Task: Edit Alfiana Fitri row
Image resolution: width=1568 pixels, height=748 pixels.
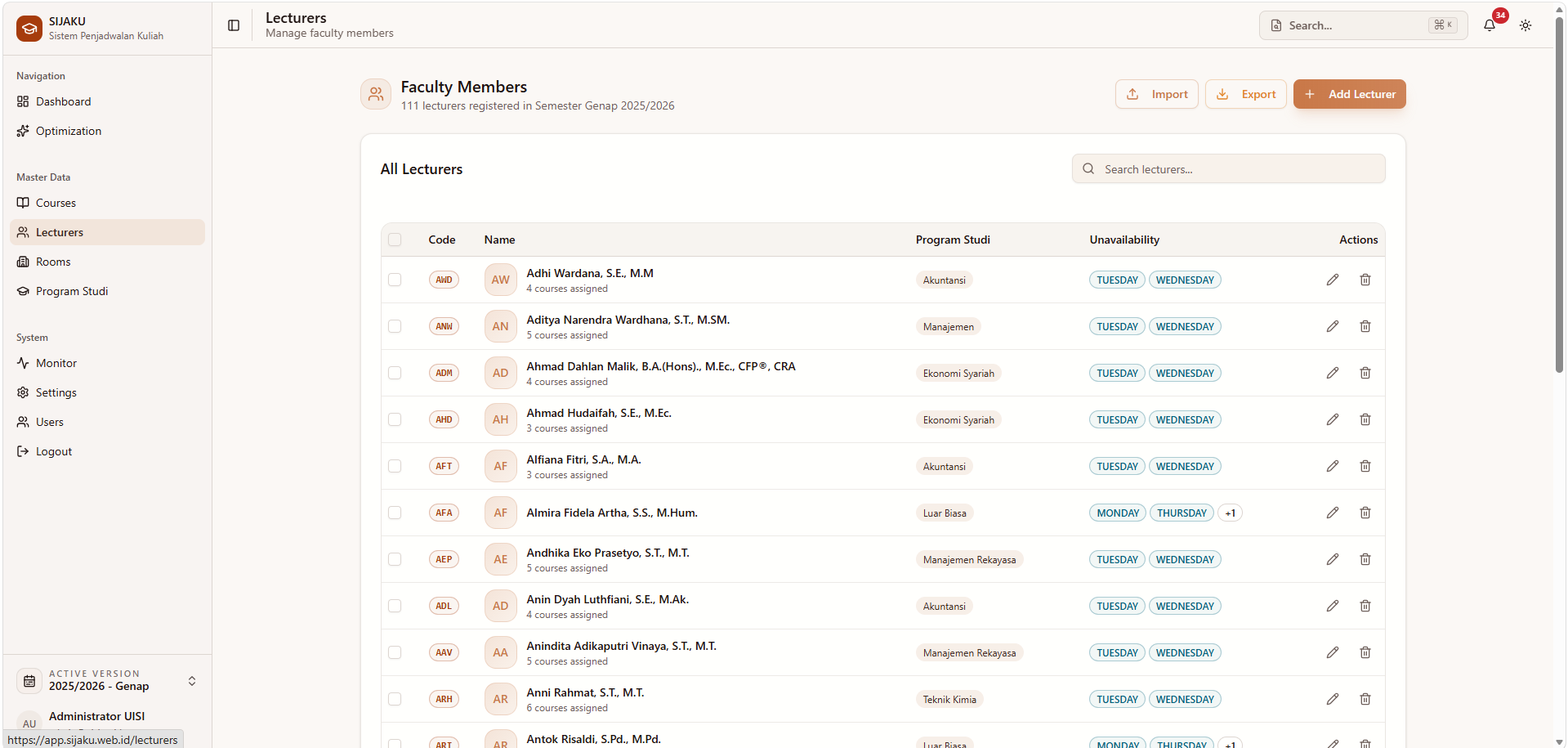Action: tap(1333, 466)
